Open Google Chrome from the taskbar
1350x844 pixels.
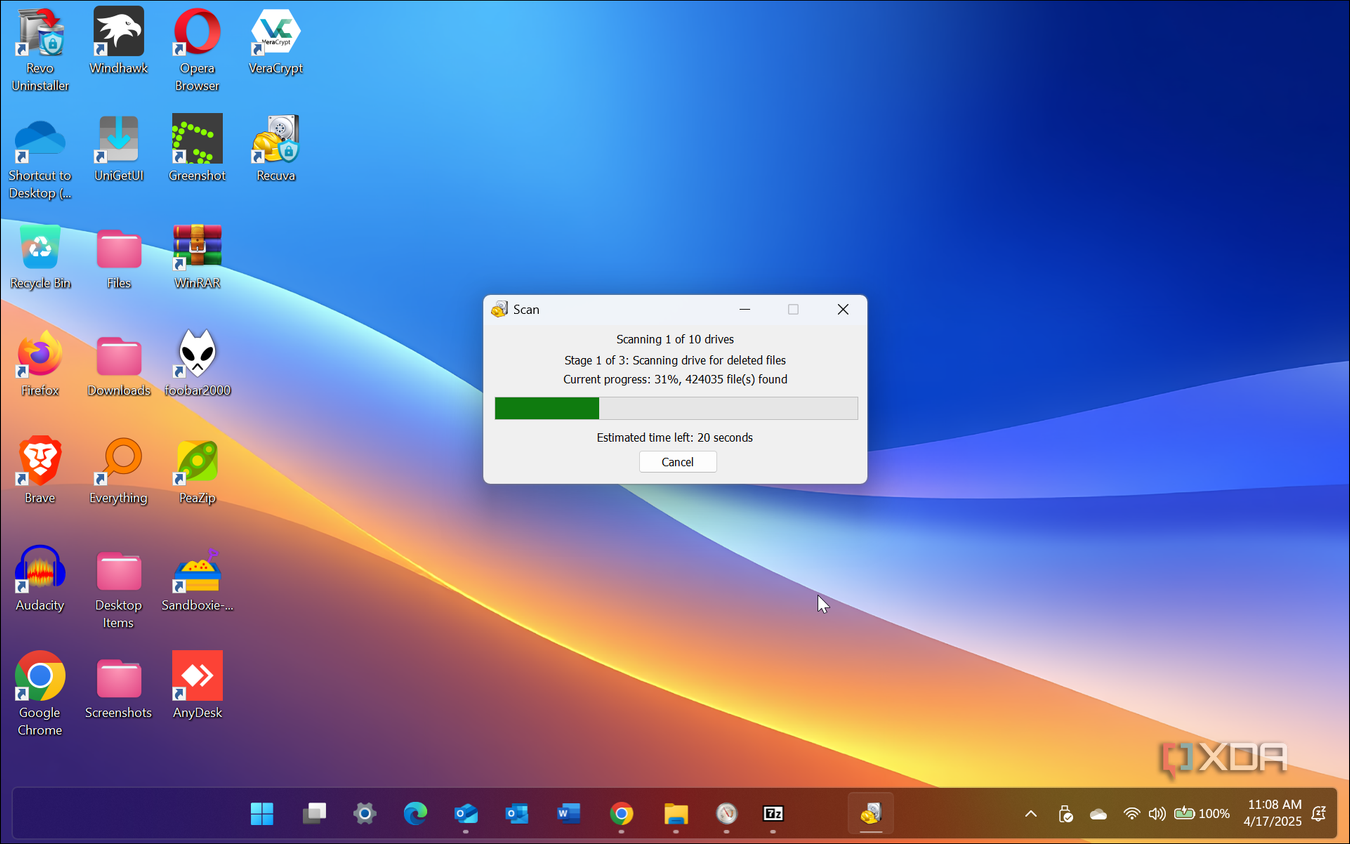[621, 814]
